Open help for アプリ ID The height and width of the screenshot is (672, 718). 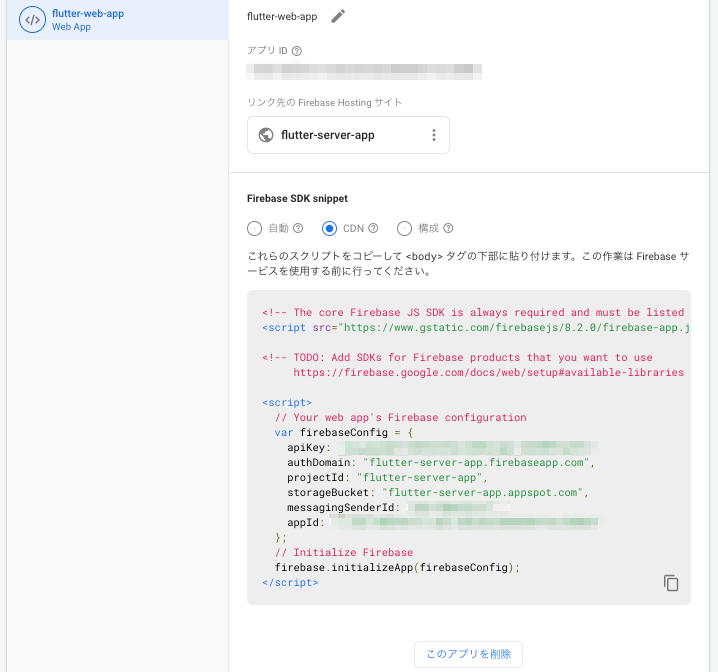tap(297, 51)
